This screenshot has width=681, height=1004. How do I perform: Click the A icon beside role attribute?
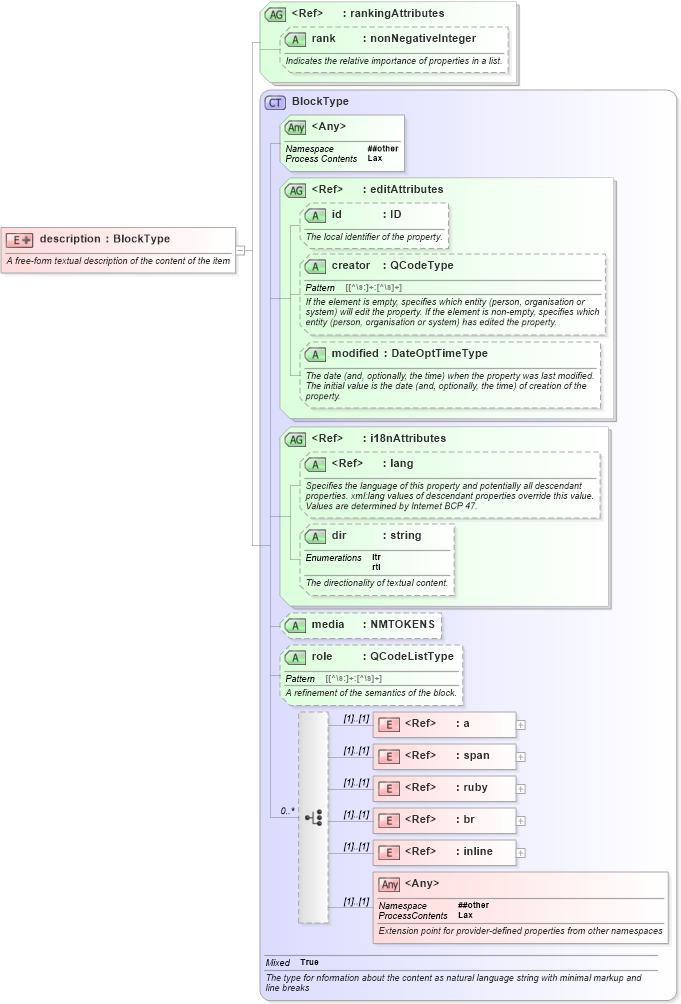coord(295,658)
